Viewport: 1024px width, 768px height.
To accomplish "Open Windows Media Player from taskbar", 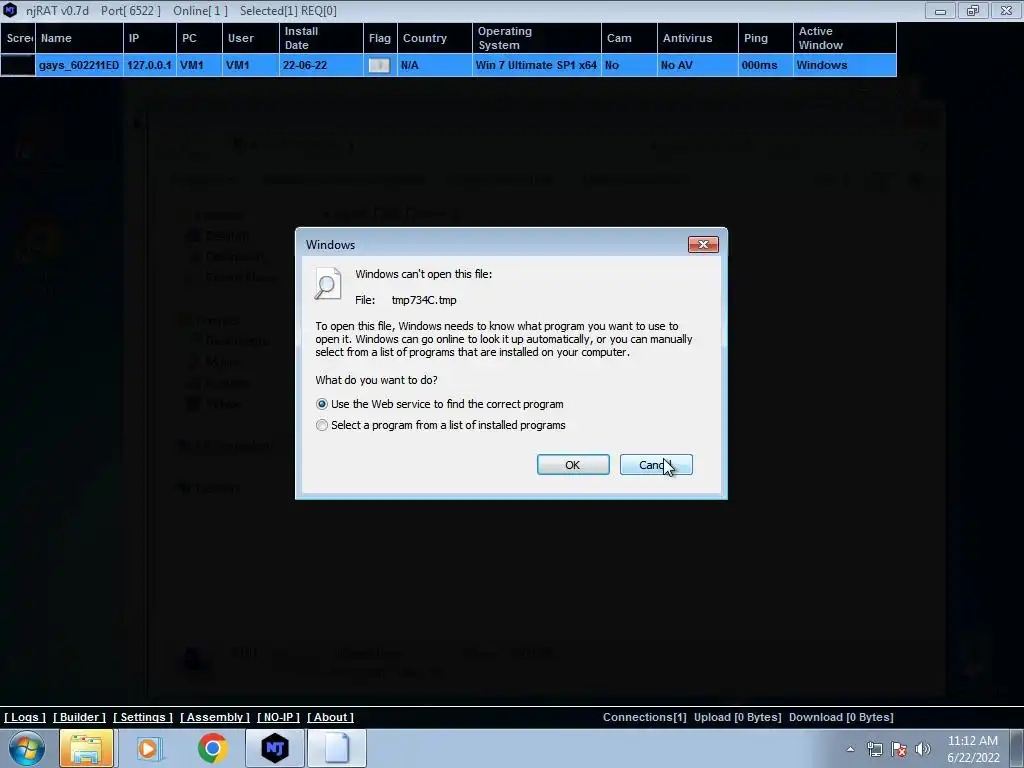I will [x=149, y=748].
